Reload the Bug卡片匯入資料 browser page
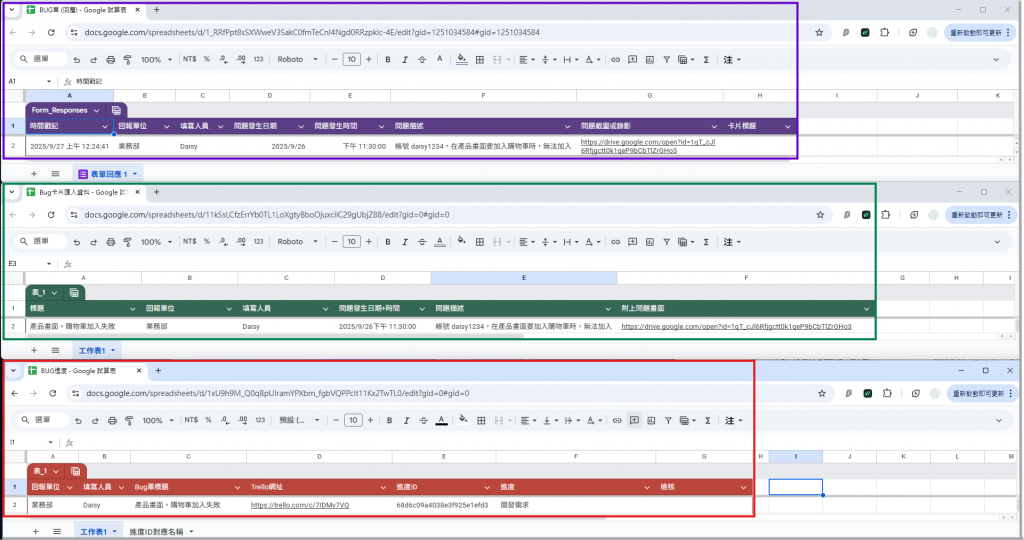 [x=51, y=215]
